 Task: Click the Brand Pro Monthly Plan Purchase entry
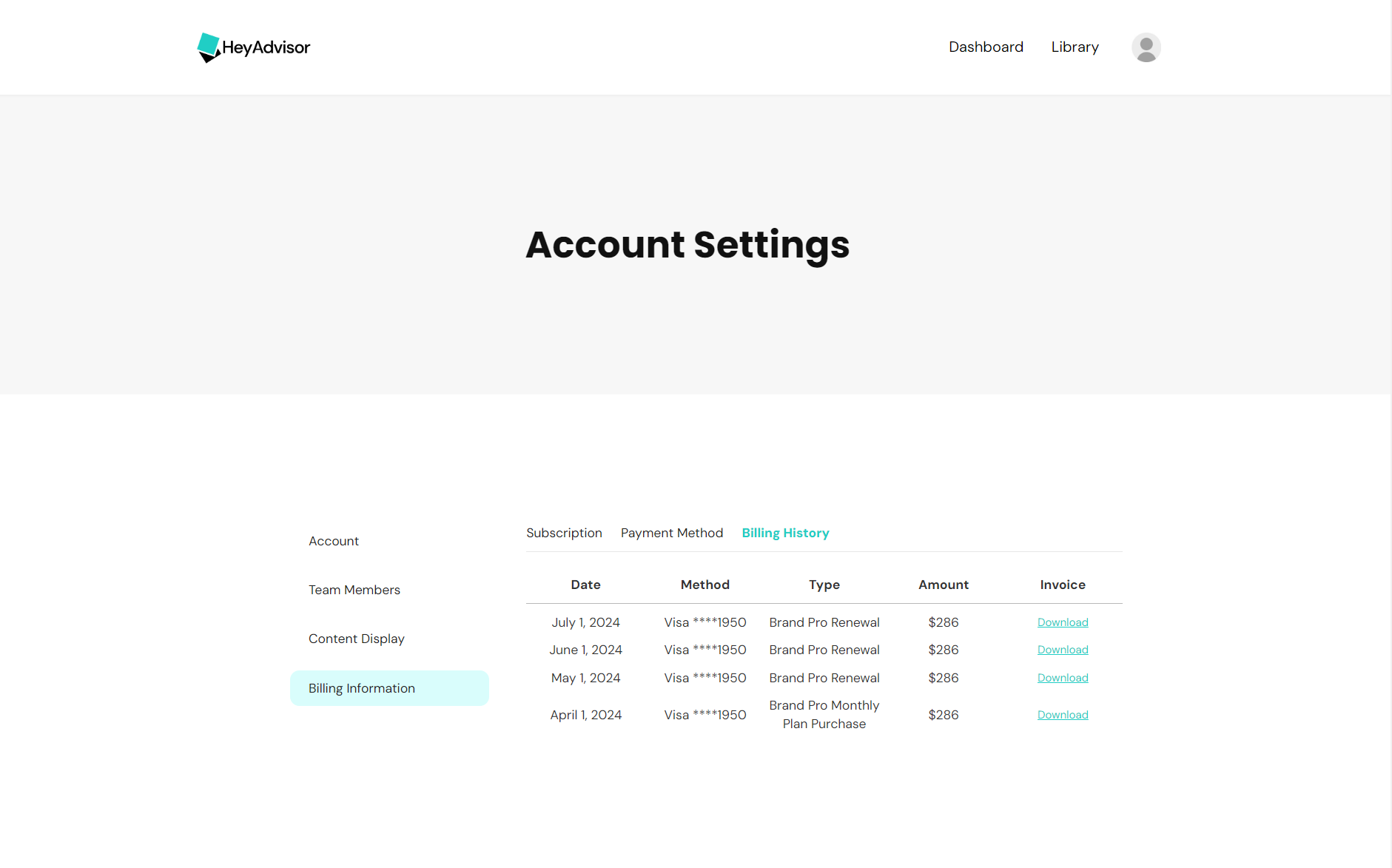click(x=824, y=715)
